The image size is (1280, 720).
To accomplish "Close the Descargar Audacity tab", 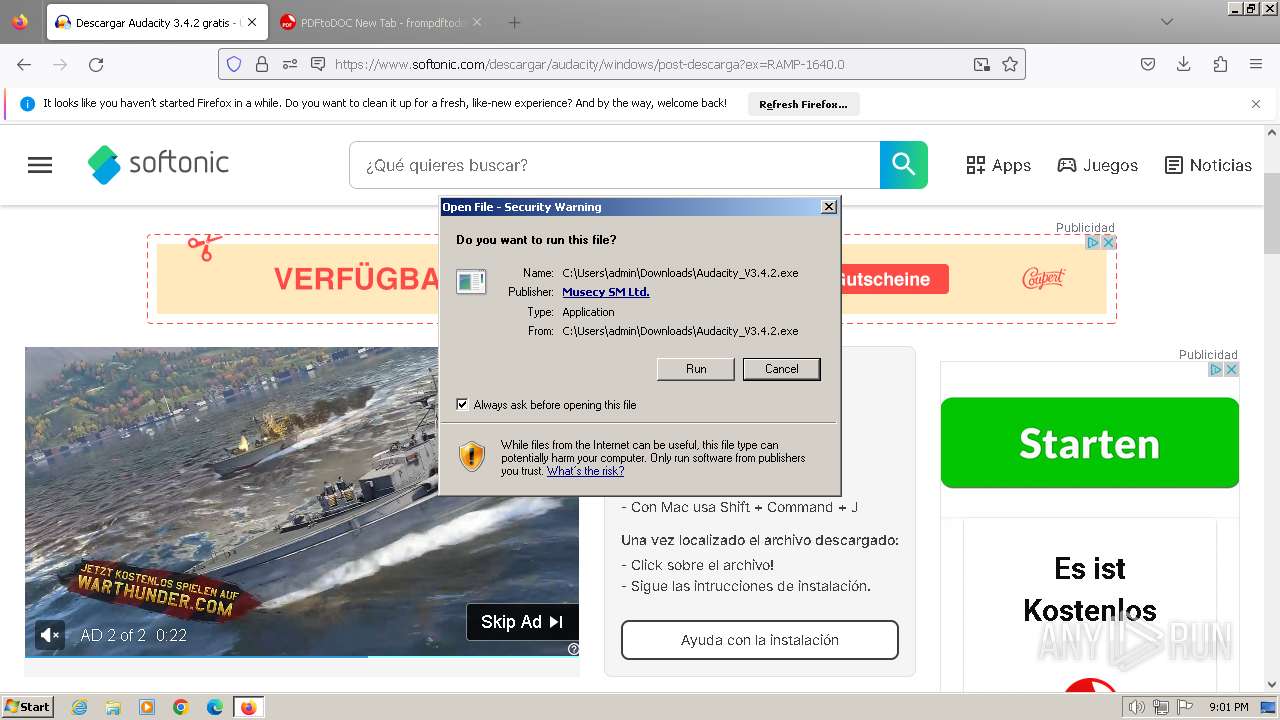I will [252, 22].
